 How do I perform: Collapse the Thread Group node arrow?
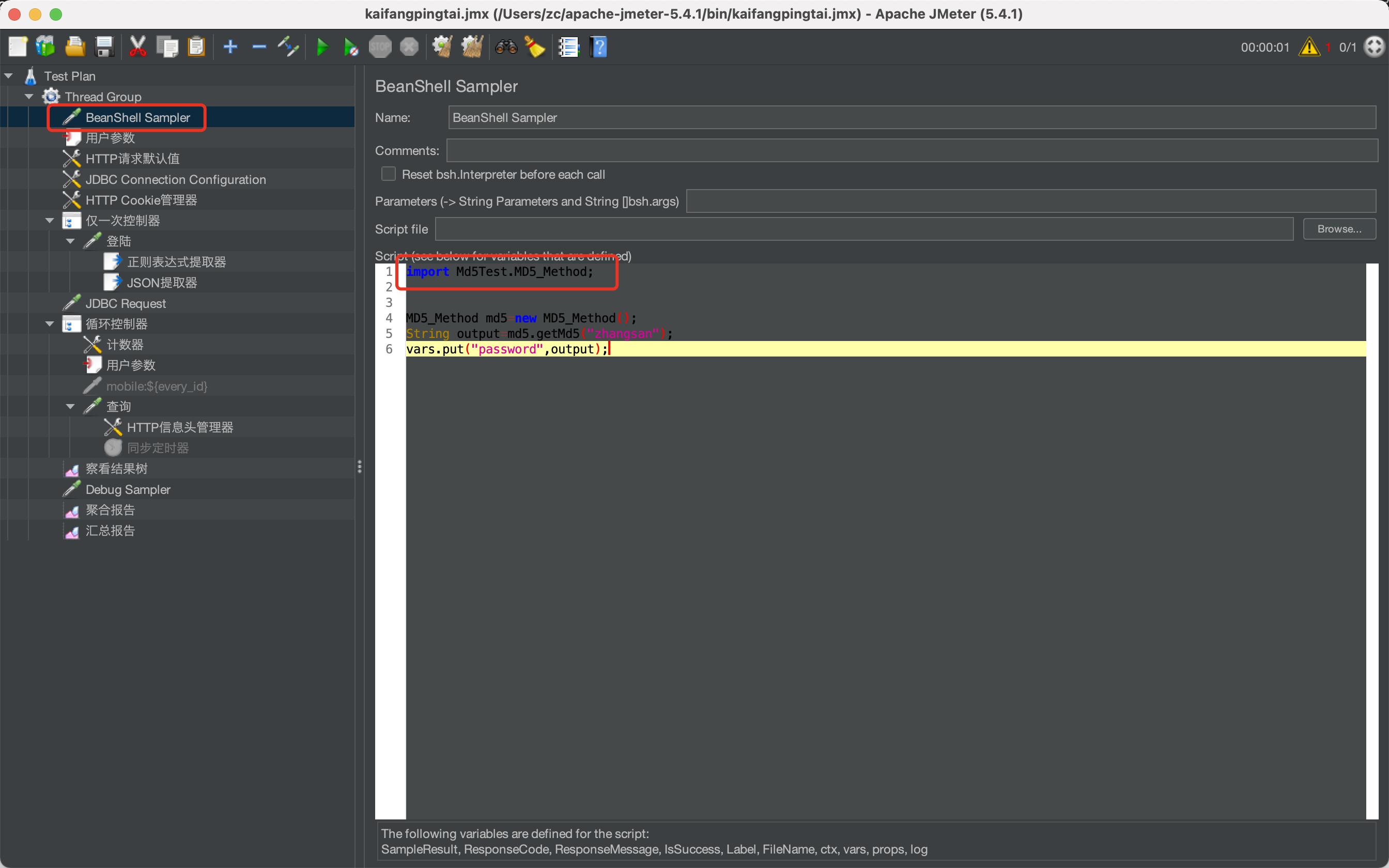[x=29, y=97]
